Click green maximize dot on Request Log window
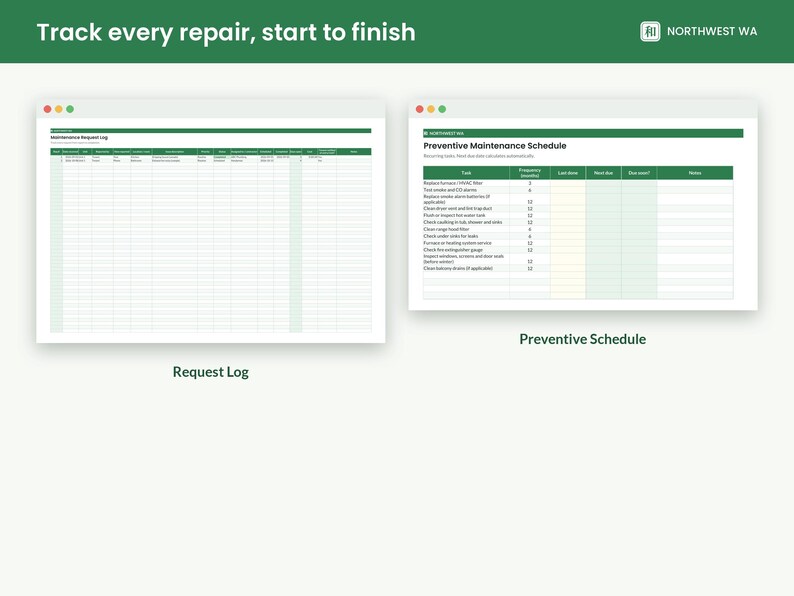Image resolution: width=794 pixels, height=596 pixels. tap(70, 109)
